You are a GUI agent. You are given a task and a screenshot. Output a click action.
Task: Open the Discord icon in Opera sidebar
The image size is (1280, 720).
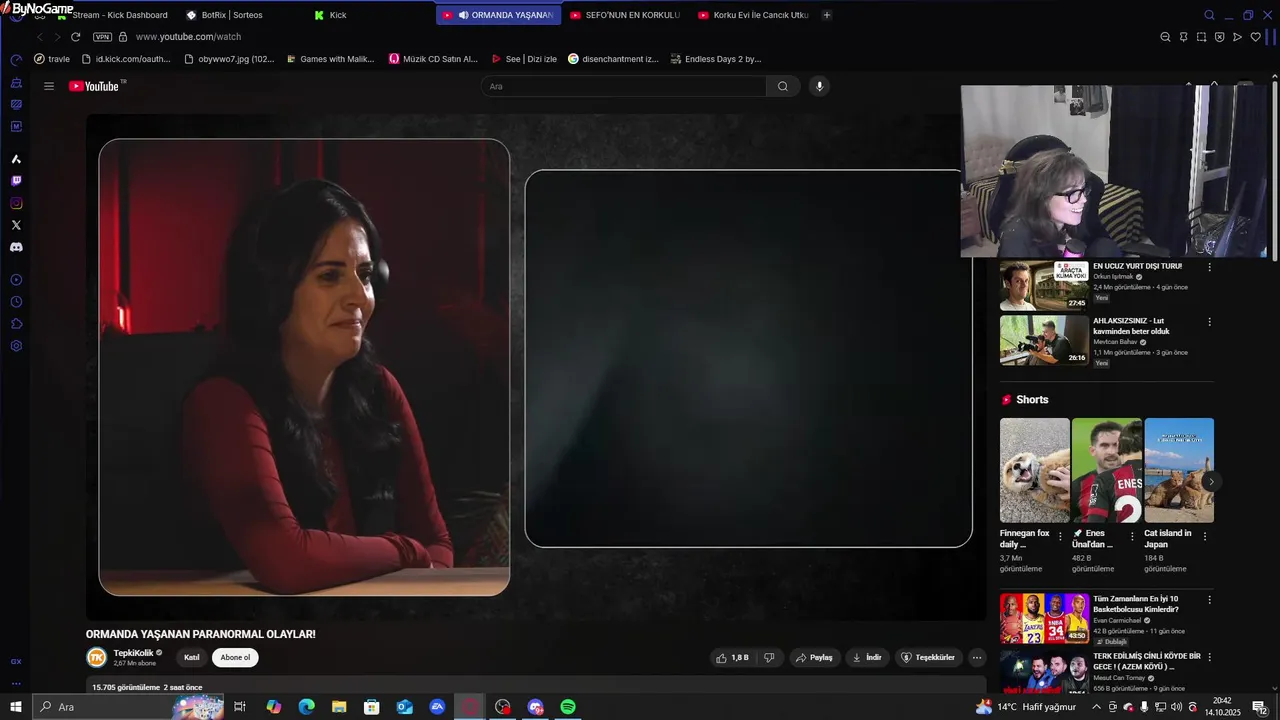point(16,247)
